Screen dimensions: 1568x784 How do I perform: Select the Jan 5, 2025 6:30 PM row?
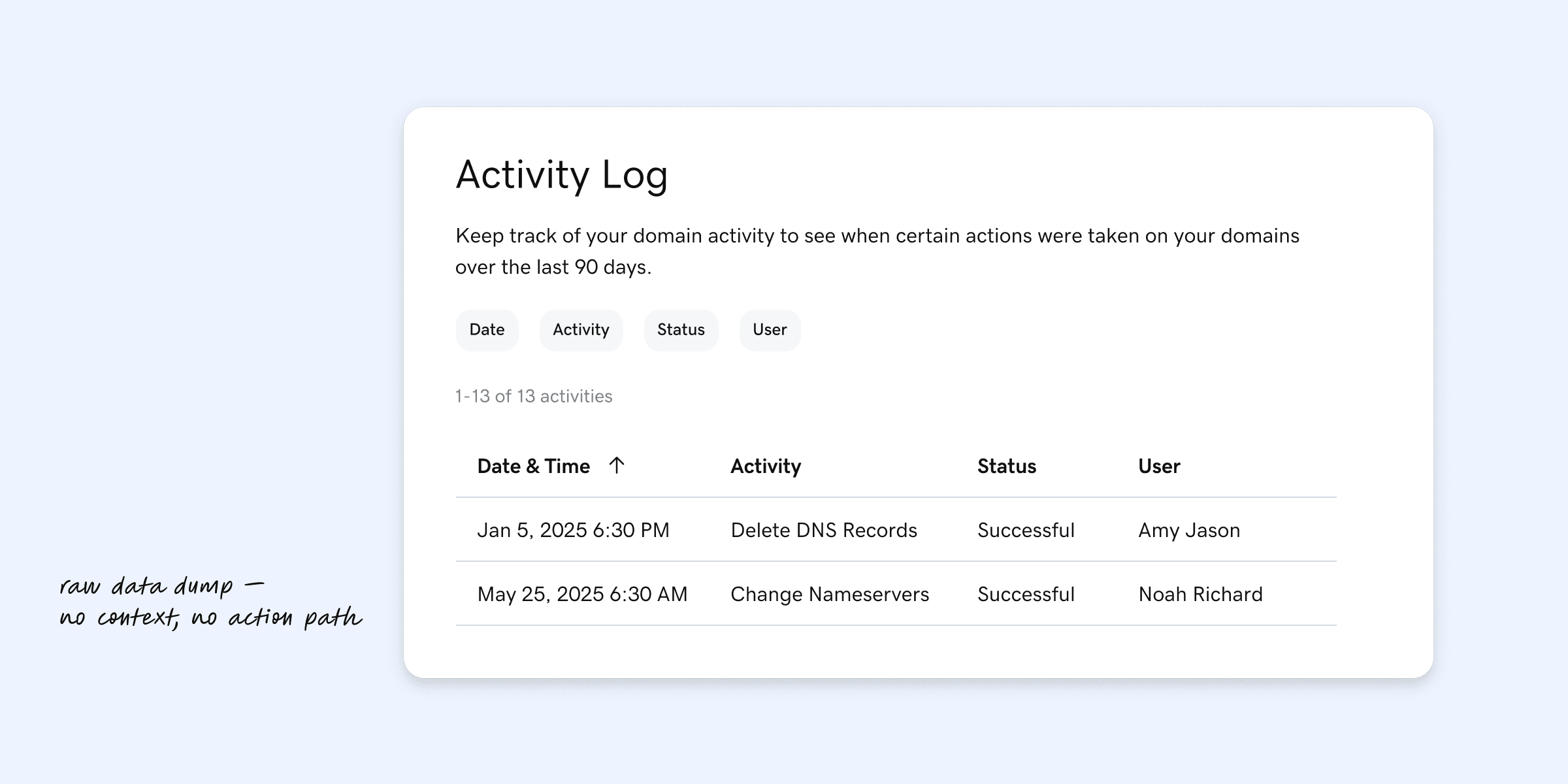pyautogui.click(x=573, y=530)
